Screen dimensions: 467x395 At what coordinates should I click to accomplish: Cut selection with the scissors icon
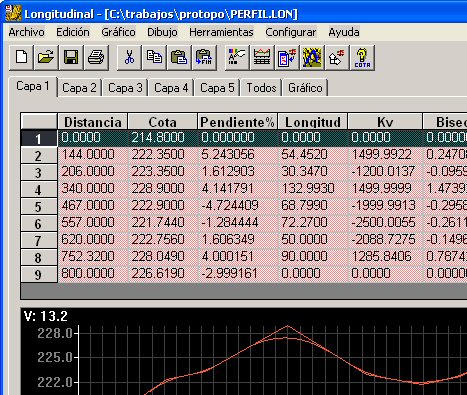tap(129, 58)
